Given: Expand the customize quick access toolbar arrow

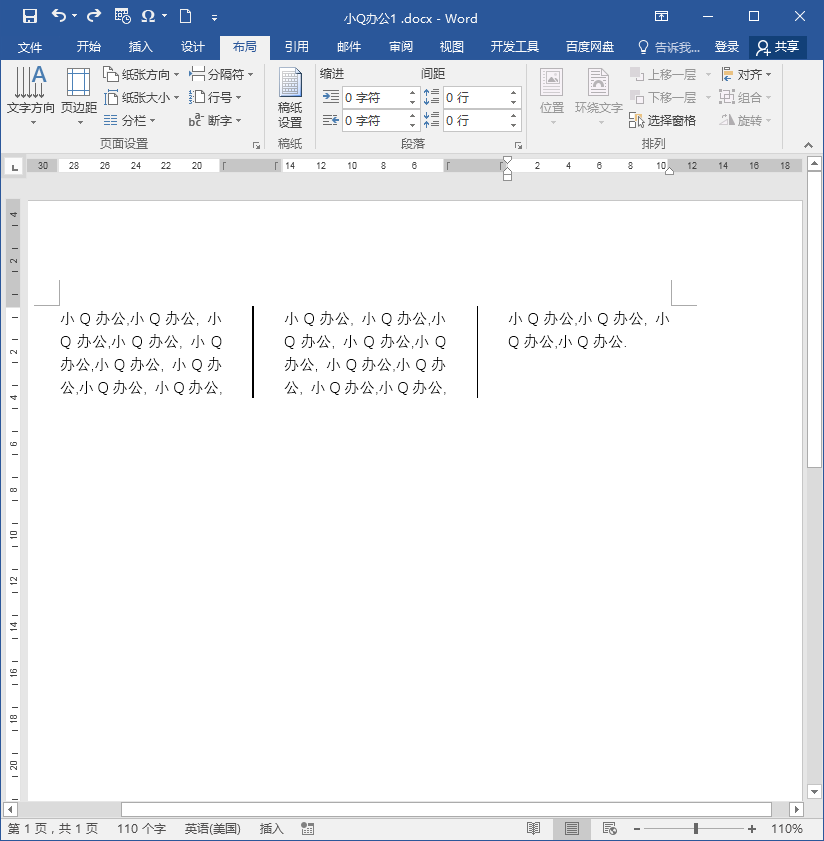Looking at the screenshot, I should pos(214,18).
